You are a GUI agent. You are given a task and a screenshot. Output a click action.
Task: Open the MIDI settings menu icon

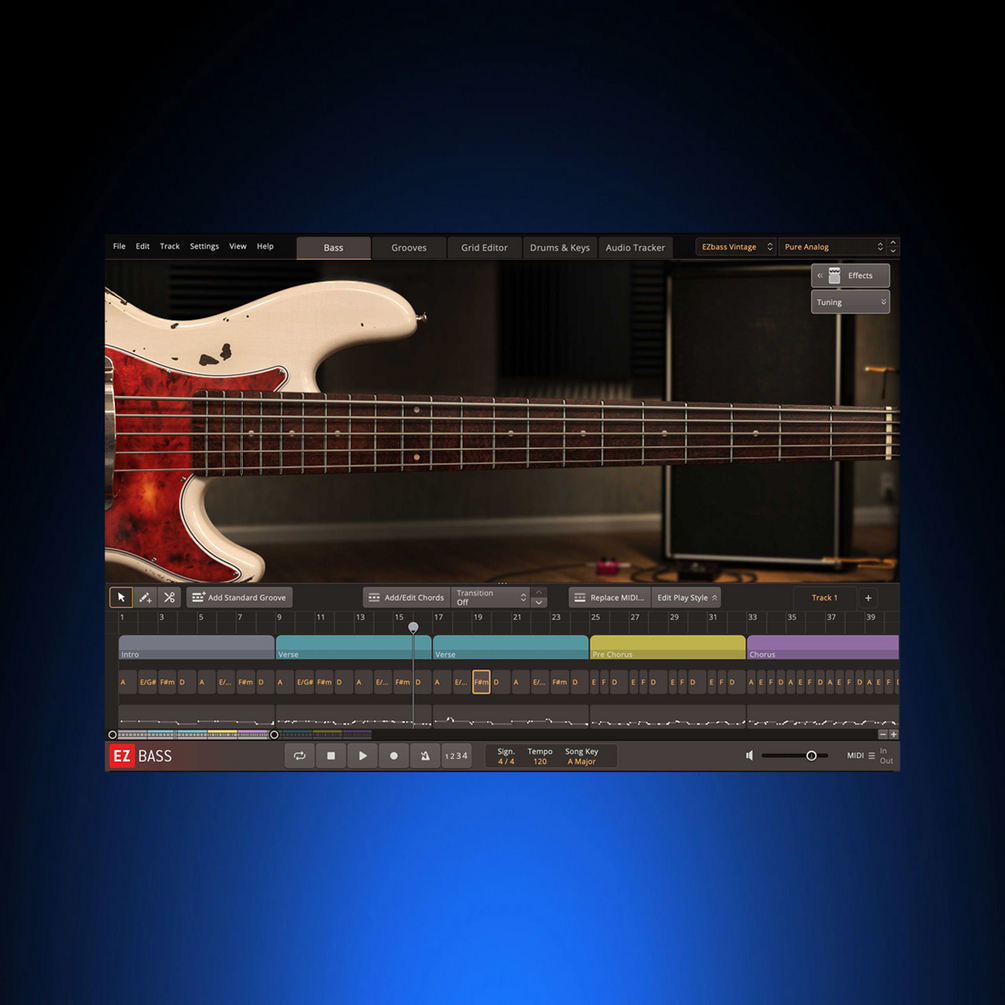(871, 756)
